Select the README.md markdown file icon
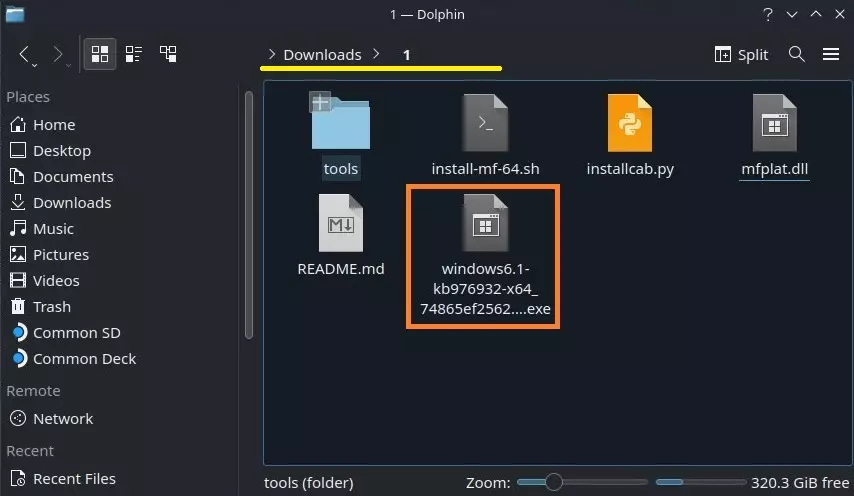 [x=341, y=223]
